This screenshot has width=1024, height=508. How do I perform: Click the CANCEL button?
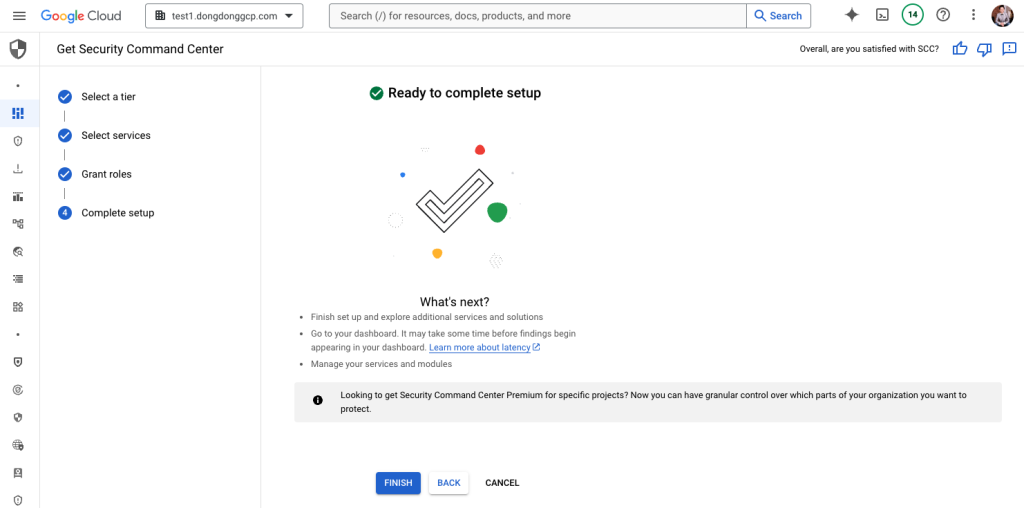(502, 483)
